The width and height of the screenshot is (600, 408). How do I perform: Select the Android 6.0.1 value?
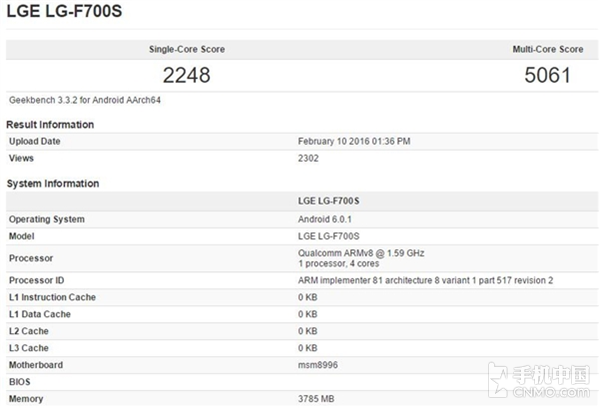pyautogui.click(x=324, y=219)
